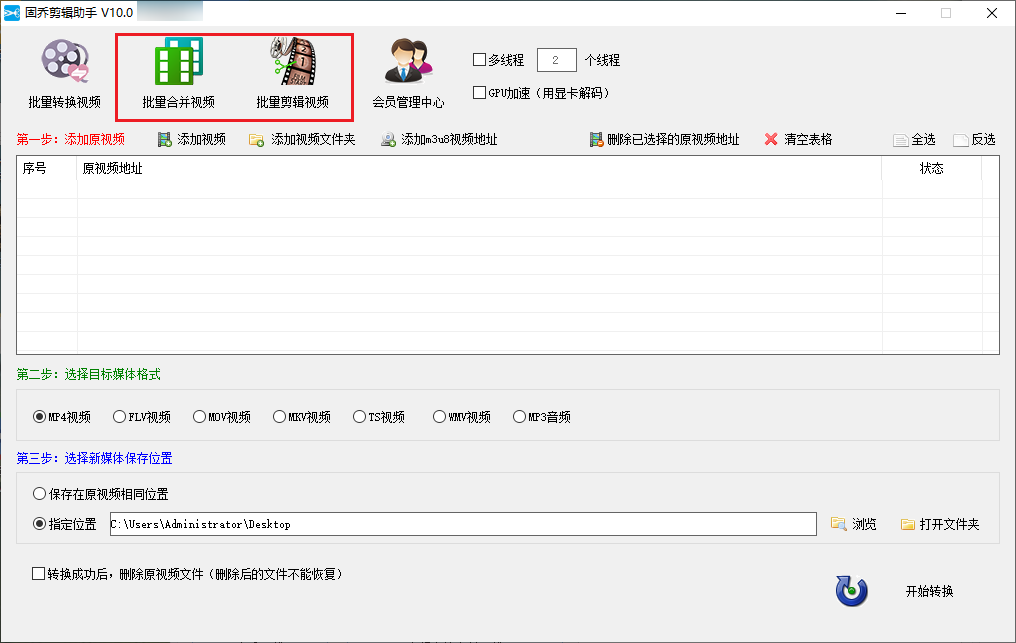Screen dimensions: 1016x643
Task: Minimize the 固乔剪辑助手 window
Action: [x=901, y=13]
